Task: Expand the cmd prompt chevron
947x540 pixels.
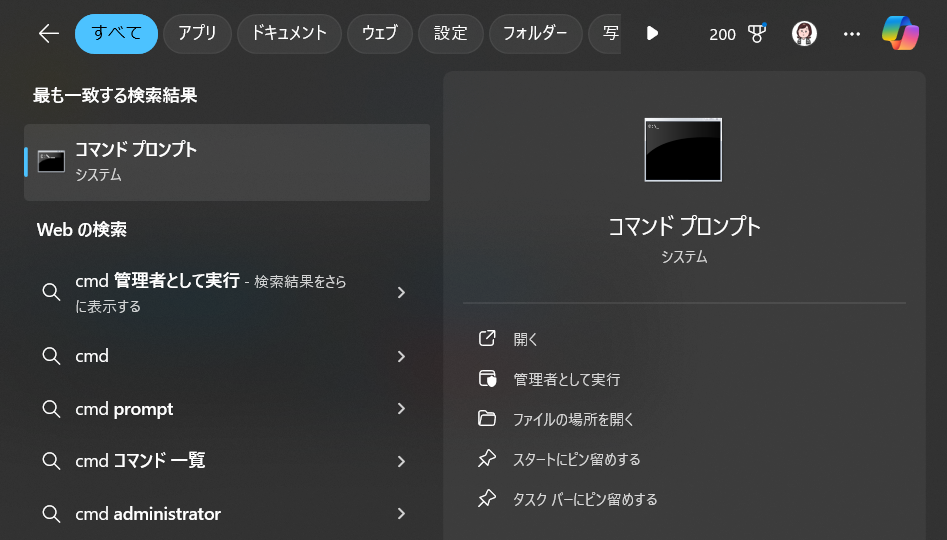Action: (401, 409)
